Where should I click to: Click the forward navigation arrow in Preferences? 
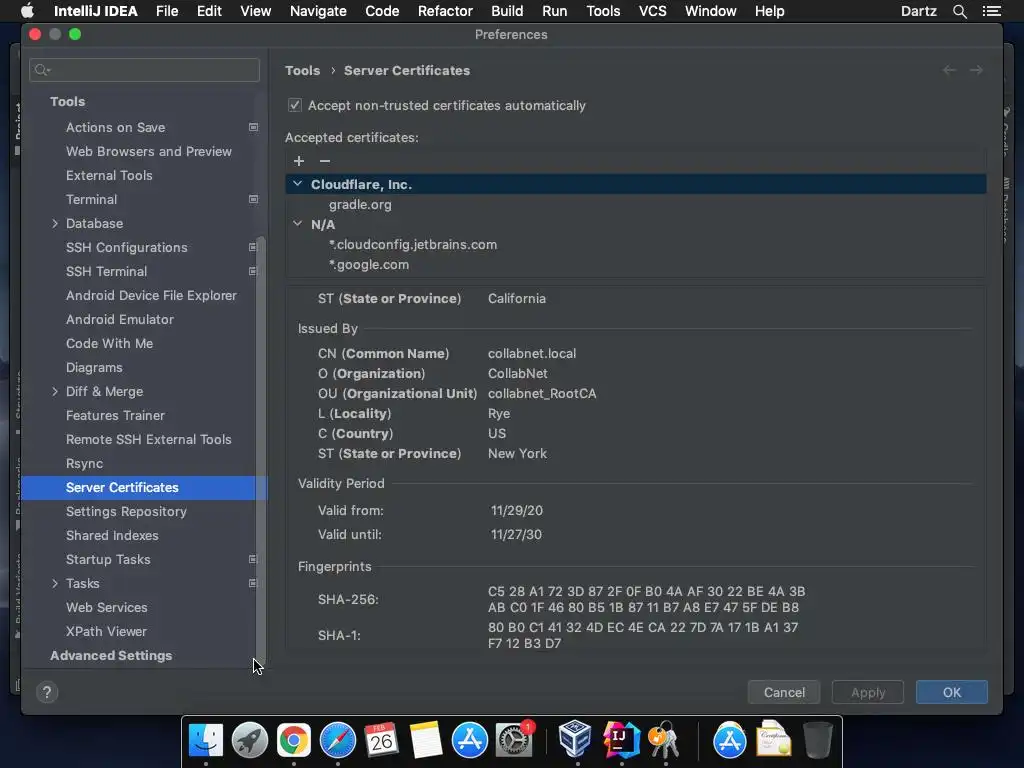point(976,70)
